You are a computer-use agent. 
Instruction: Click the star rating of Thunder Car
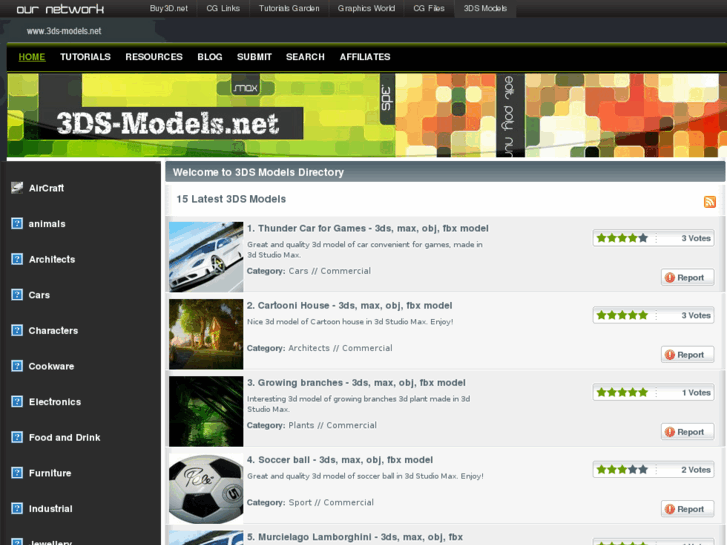tap(622, 238)
